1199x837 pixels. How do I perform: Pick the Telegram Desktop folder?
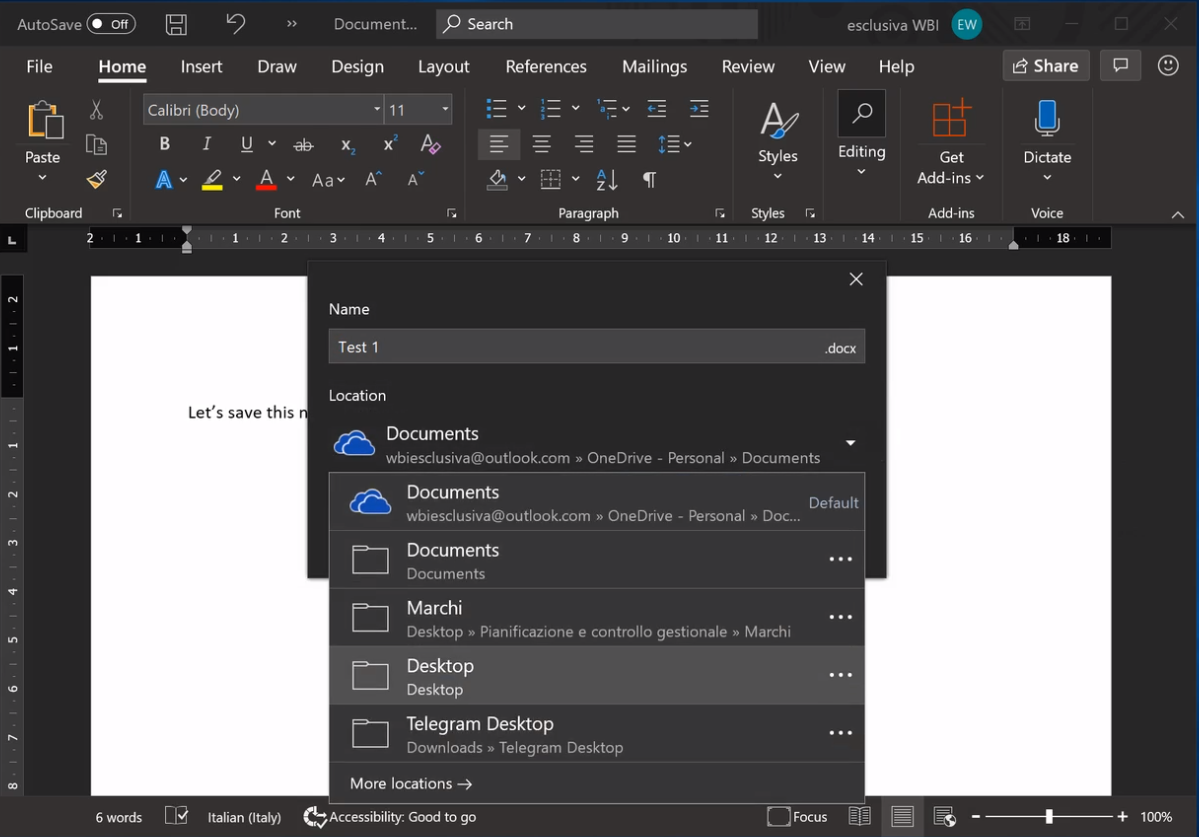(x=596, y=734)
